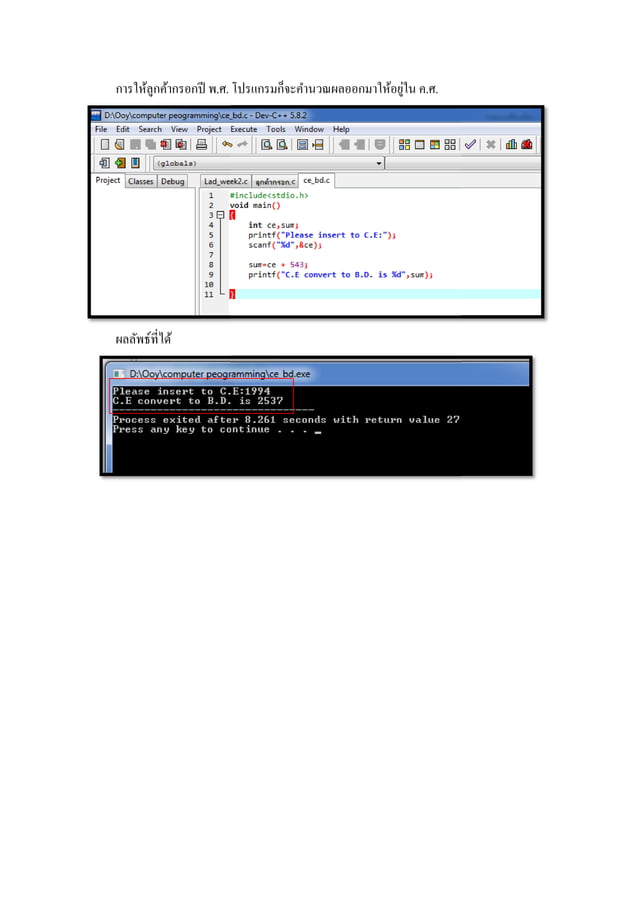Click the Find magnifier icon
This screenshot has height=902, width=638.
point(266,144)
